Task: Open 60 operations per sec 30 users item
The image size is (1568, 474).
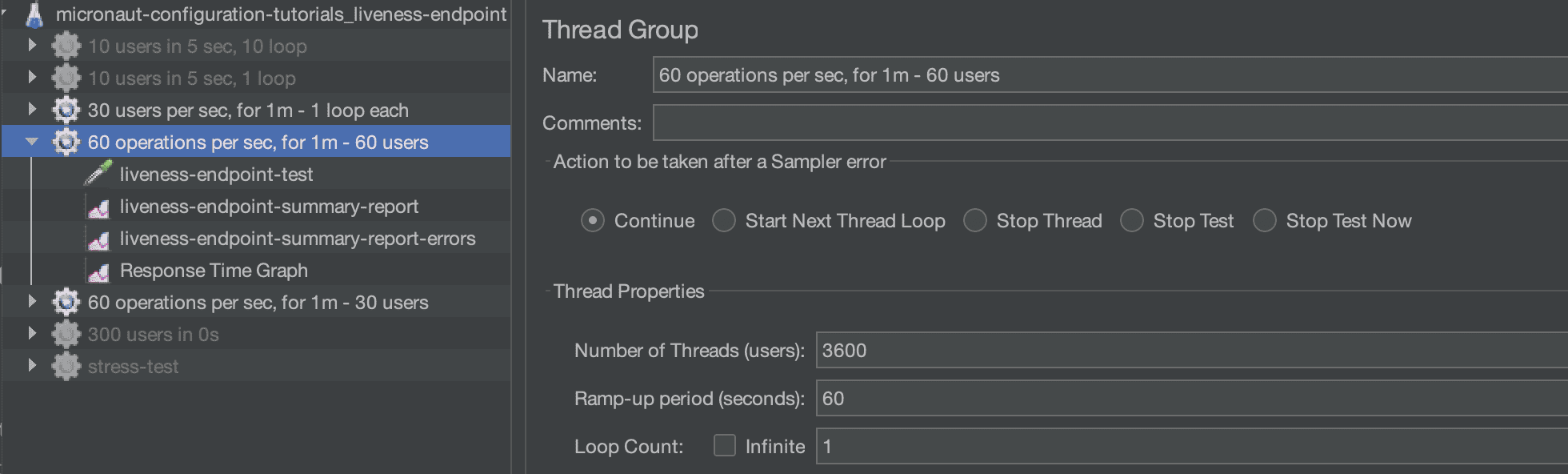Action: [258, 303]
